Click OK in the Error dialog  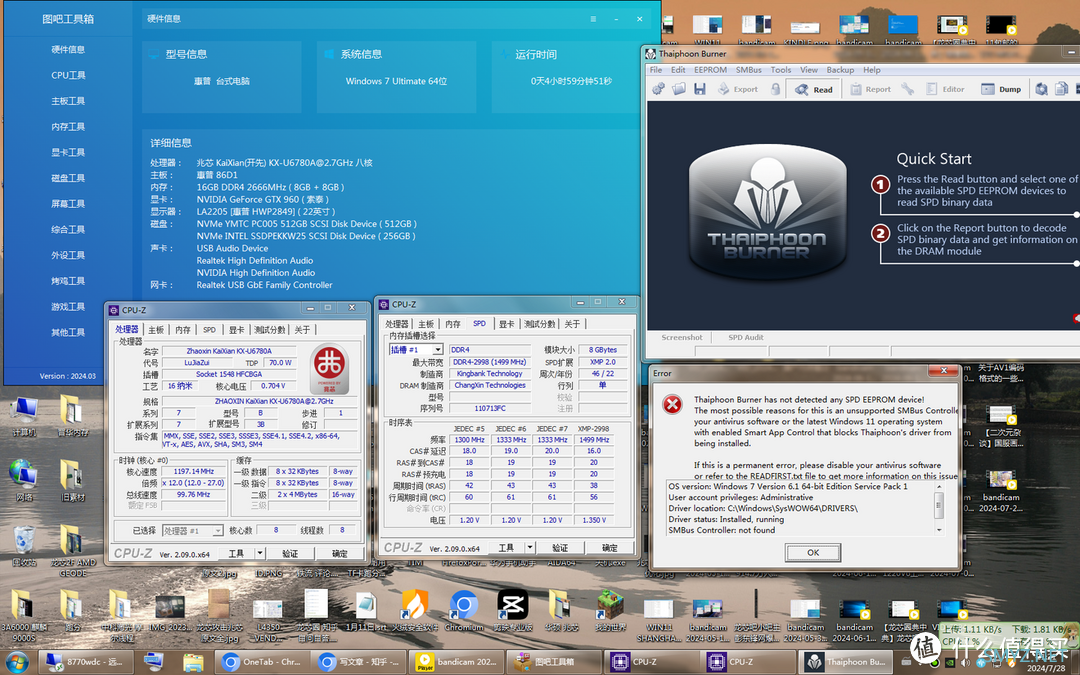[x=813, y=552]
